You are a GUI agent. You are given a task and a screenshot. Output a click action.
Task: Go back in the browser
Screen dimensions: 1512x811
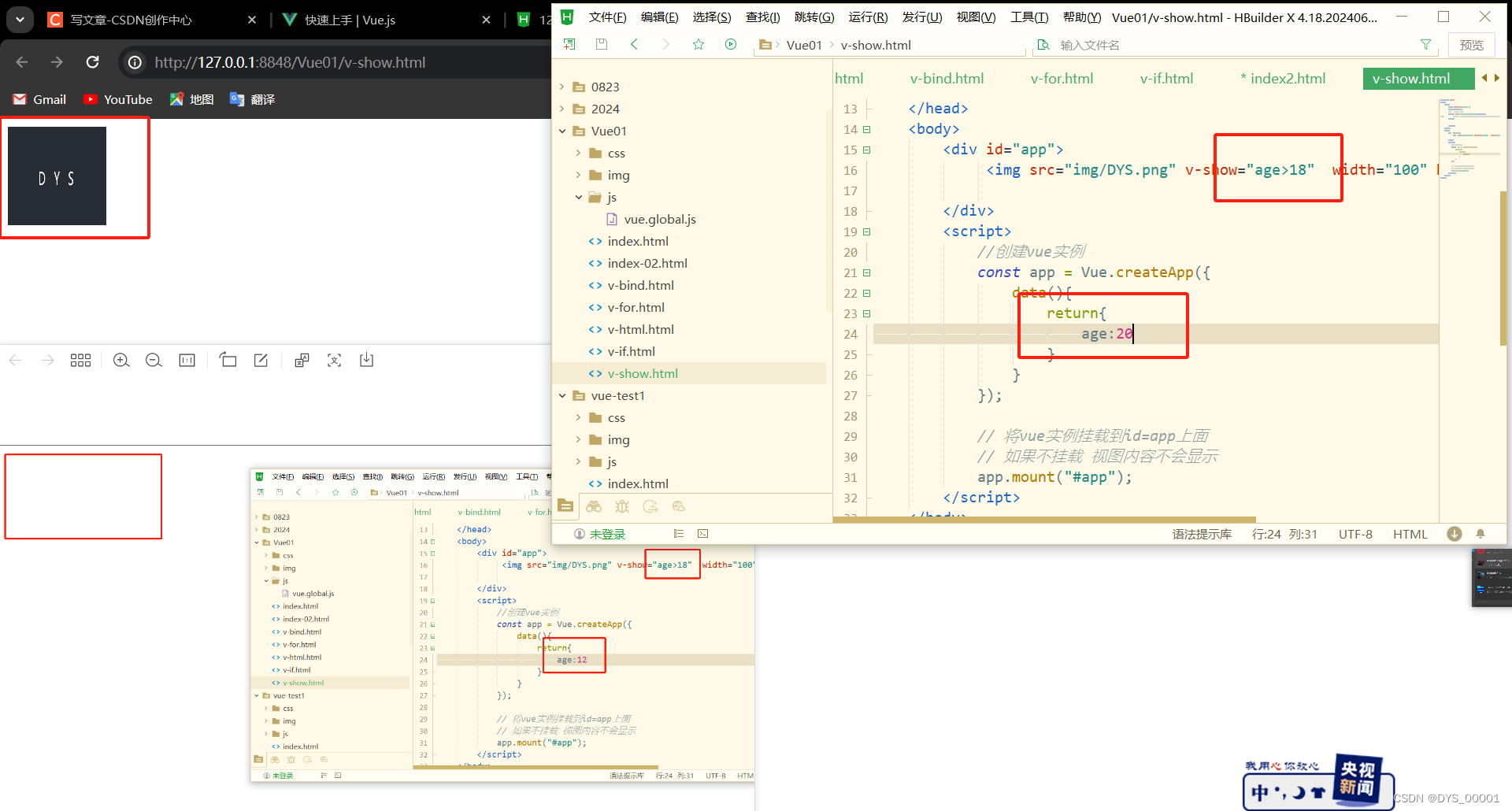(22, 62)
